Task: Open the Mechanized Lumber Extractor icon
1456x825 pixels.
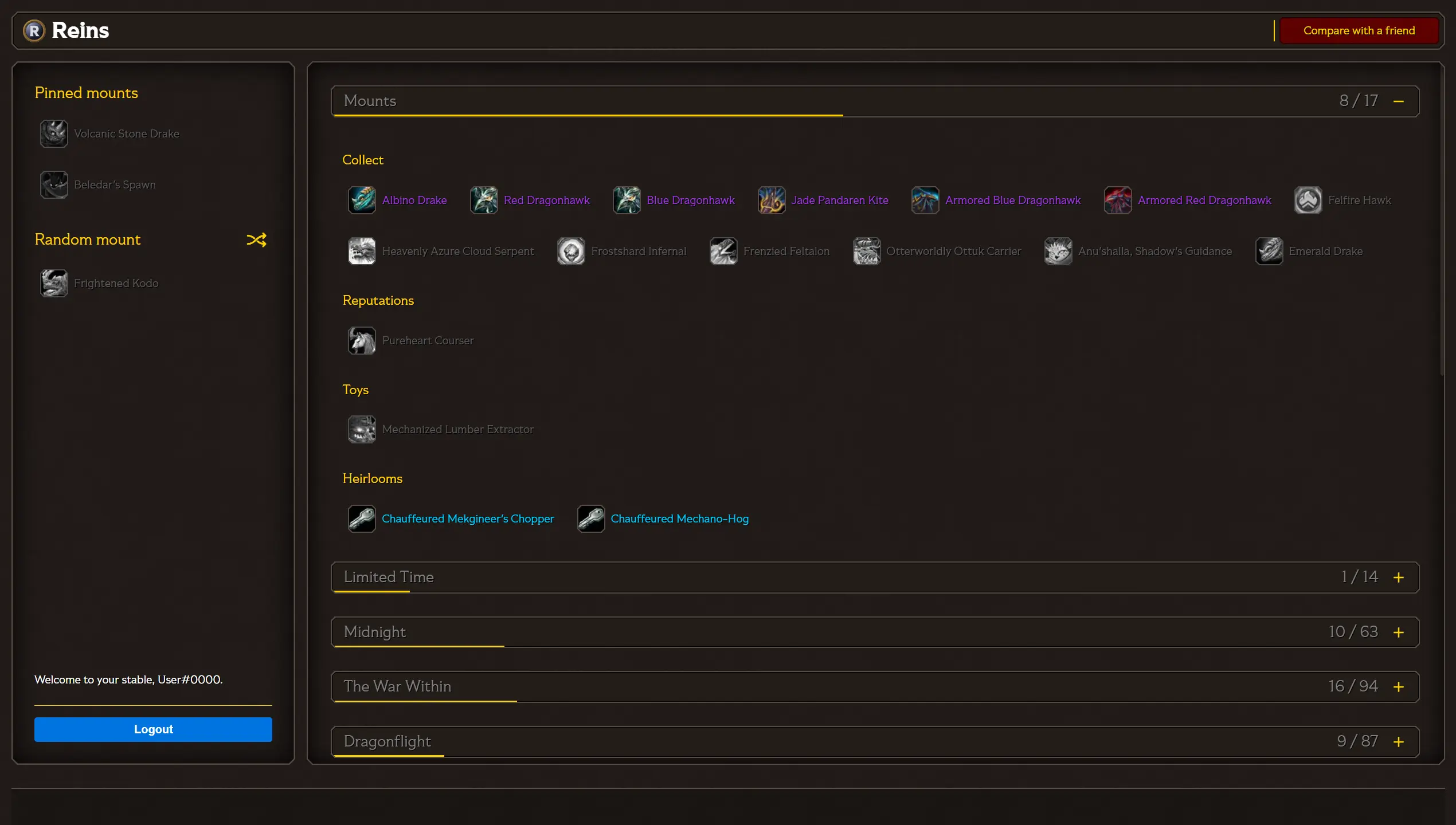Action: pos(362,429)
